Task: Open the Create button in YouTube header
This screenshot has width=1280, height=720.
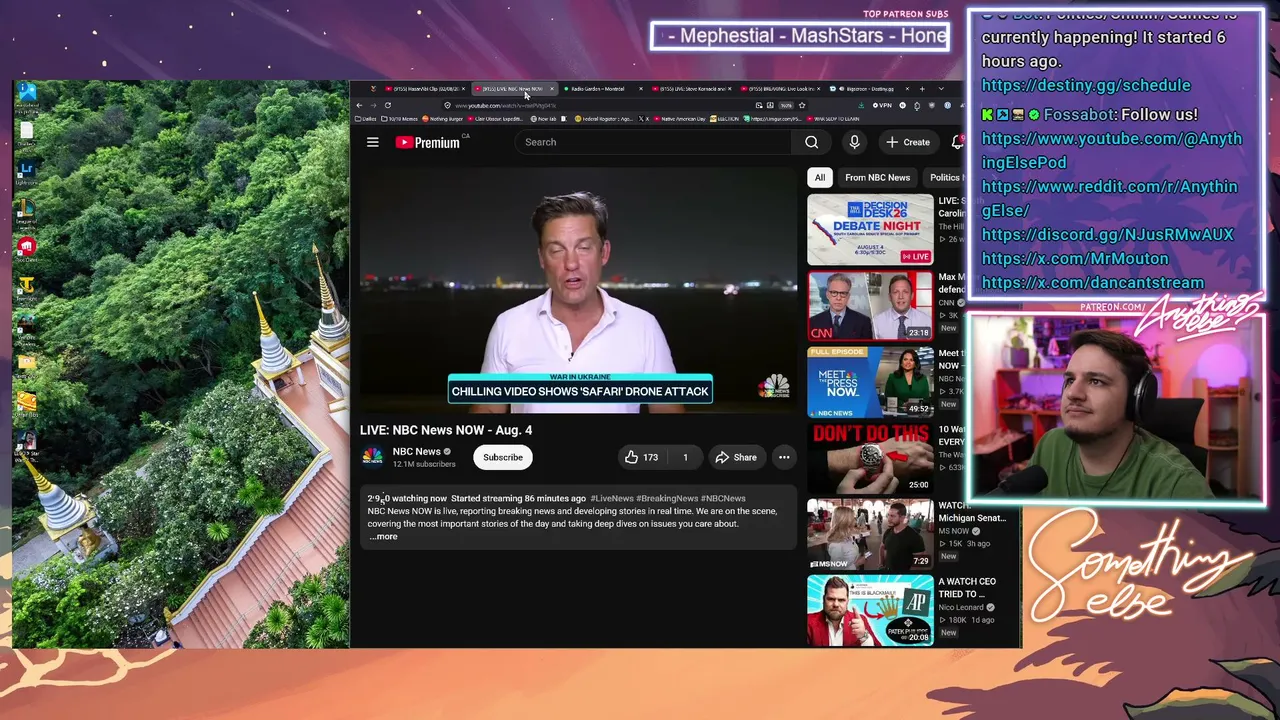Action: coord(908,142)
